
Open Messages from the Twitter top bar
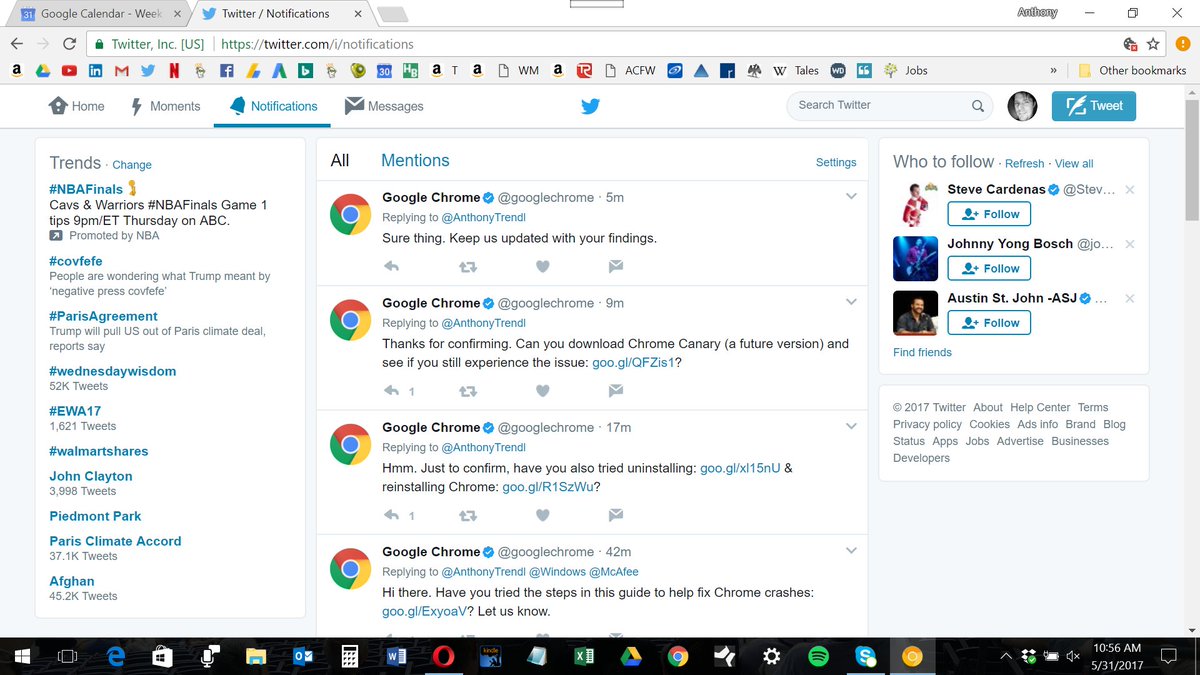tap(384, 106)
